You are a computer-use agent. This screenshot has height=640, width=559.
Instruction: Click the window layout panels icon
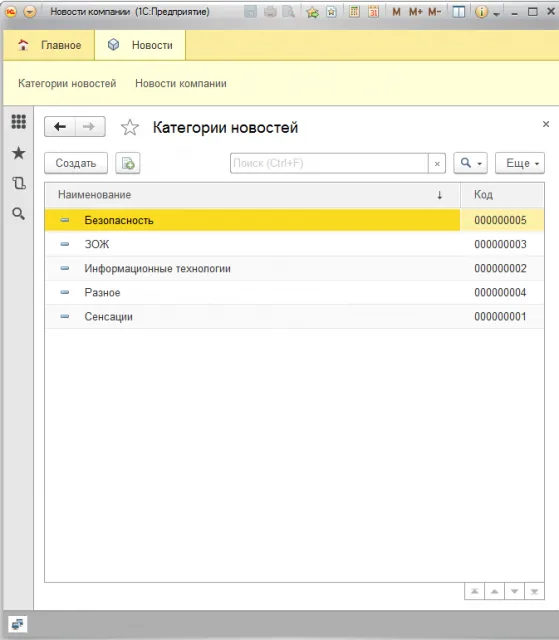click(x=459, y=12)
